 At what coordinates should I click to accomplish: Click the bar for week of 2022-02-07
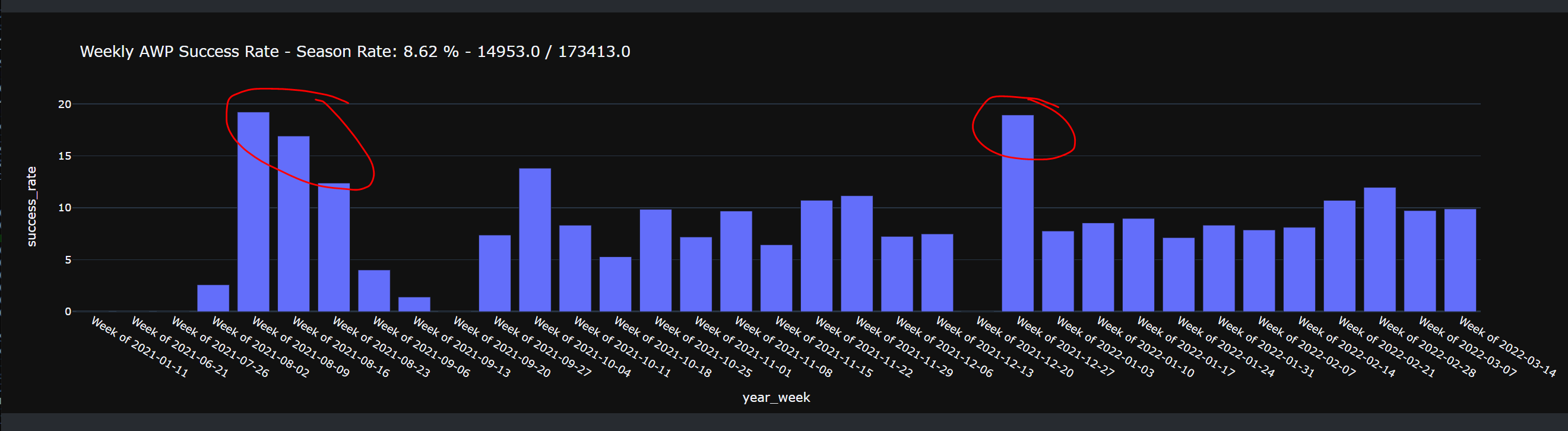(x=1259, y=271)
